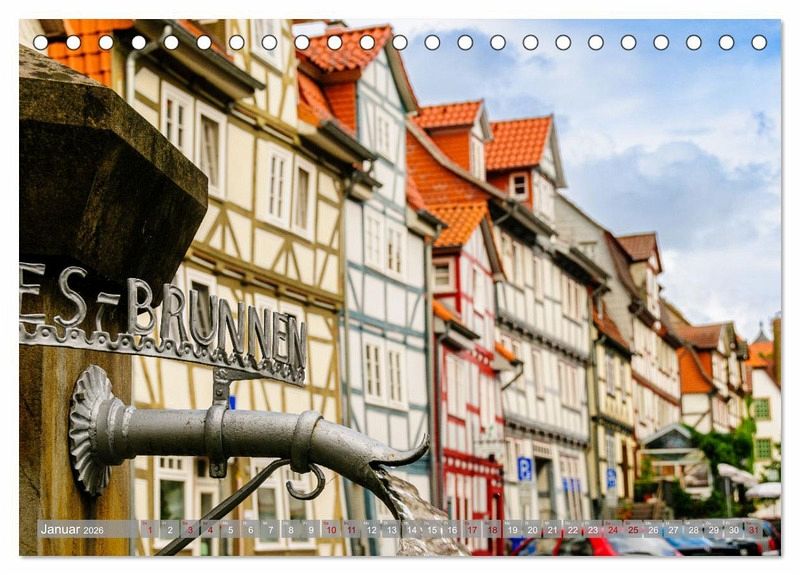Click the blue parking sign icon
The image size is (800, 575).
point(525,468)
